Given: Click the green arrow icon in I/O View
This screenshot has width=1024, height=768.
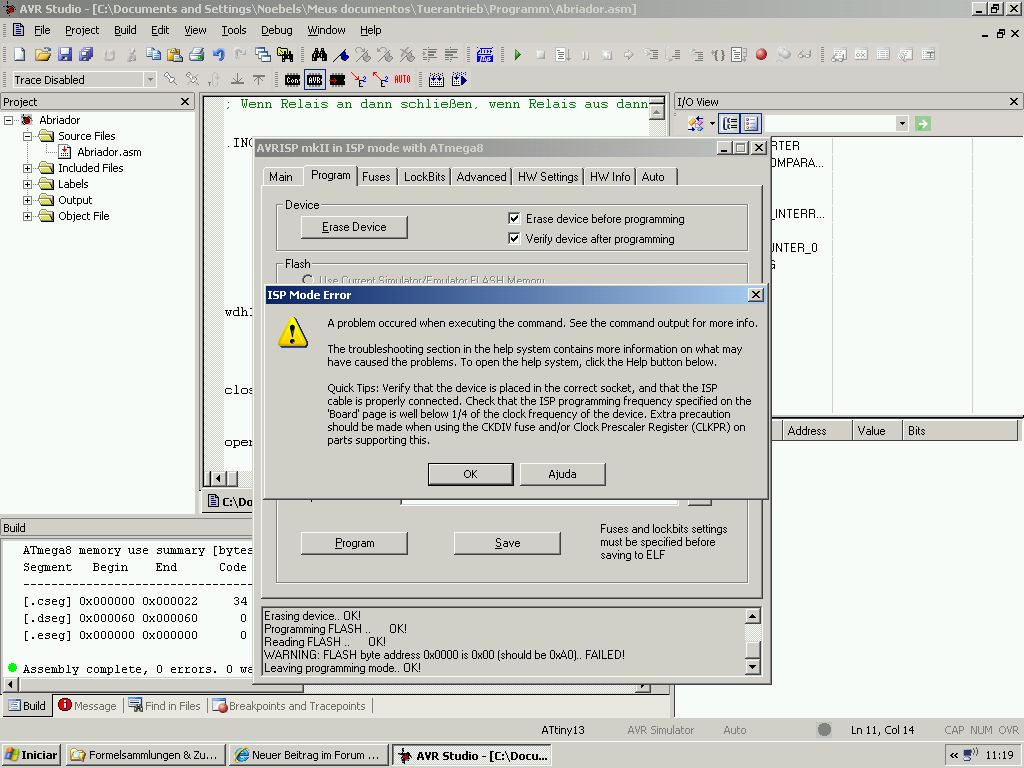Looking at the screenshot, I should click(922, 123).
